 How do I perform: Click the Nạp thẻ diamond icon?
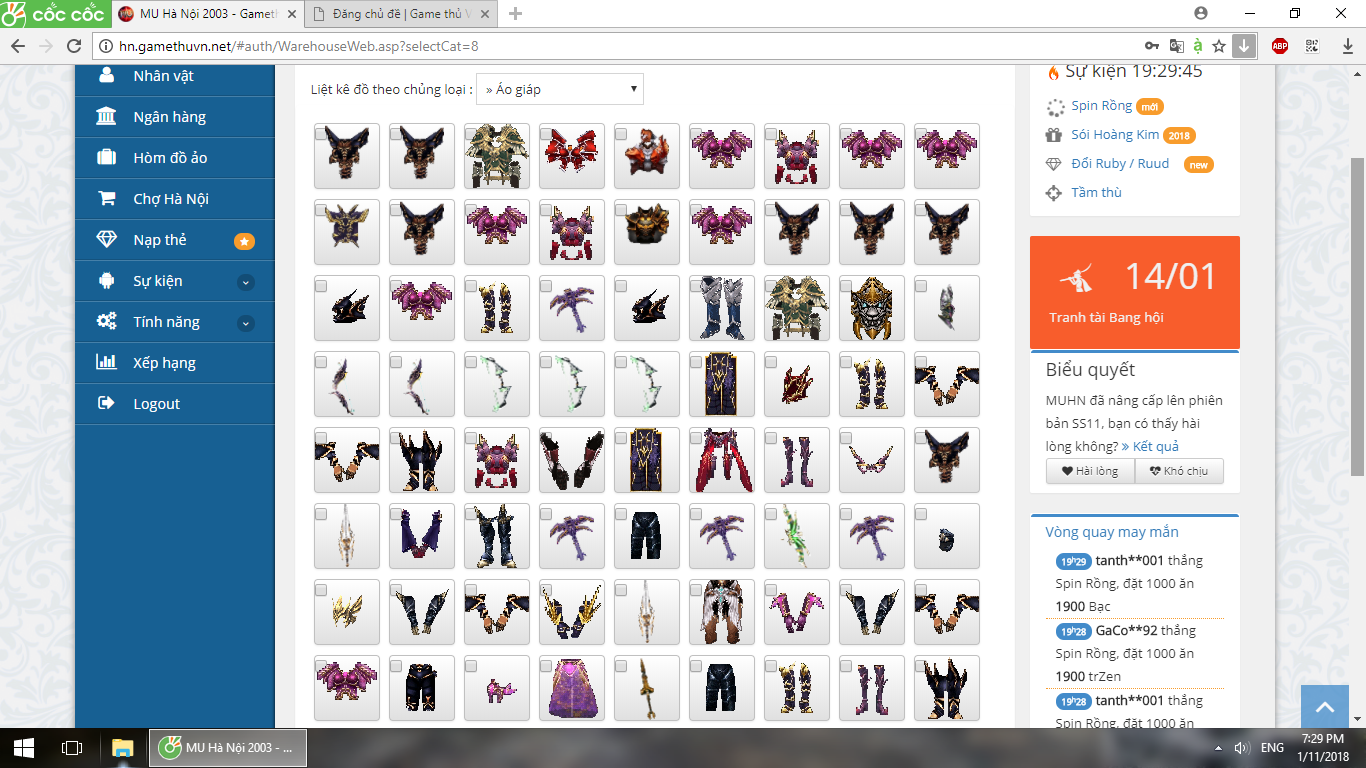[x=106, y=240]
